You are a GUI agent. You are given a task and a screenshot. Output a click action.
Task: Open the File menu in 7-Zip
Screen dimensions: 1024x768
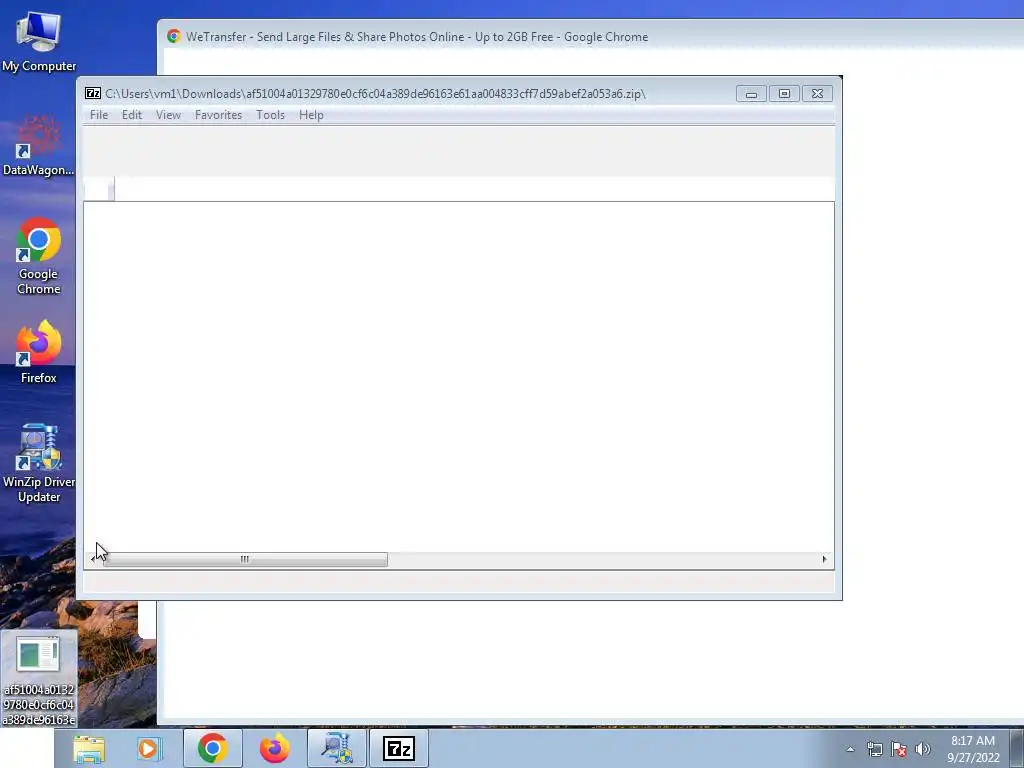click(99, 115)
